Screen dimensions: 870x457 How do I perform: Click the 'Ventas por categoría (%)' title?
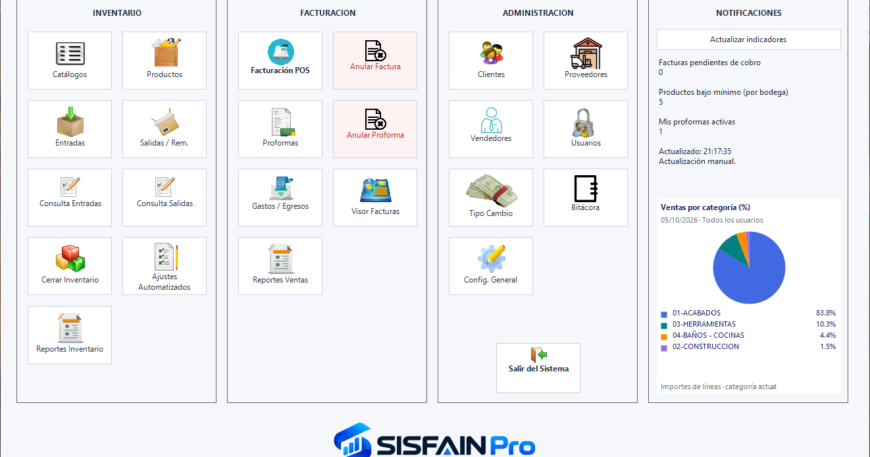[705, 207]
